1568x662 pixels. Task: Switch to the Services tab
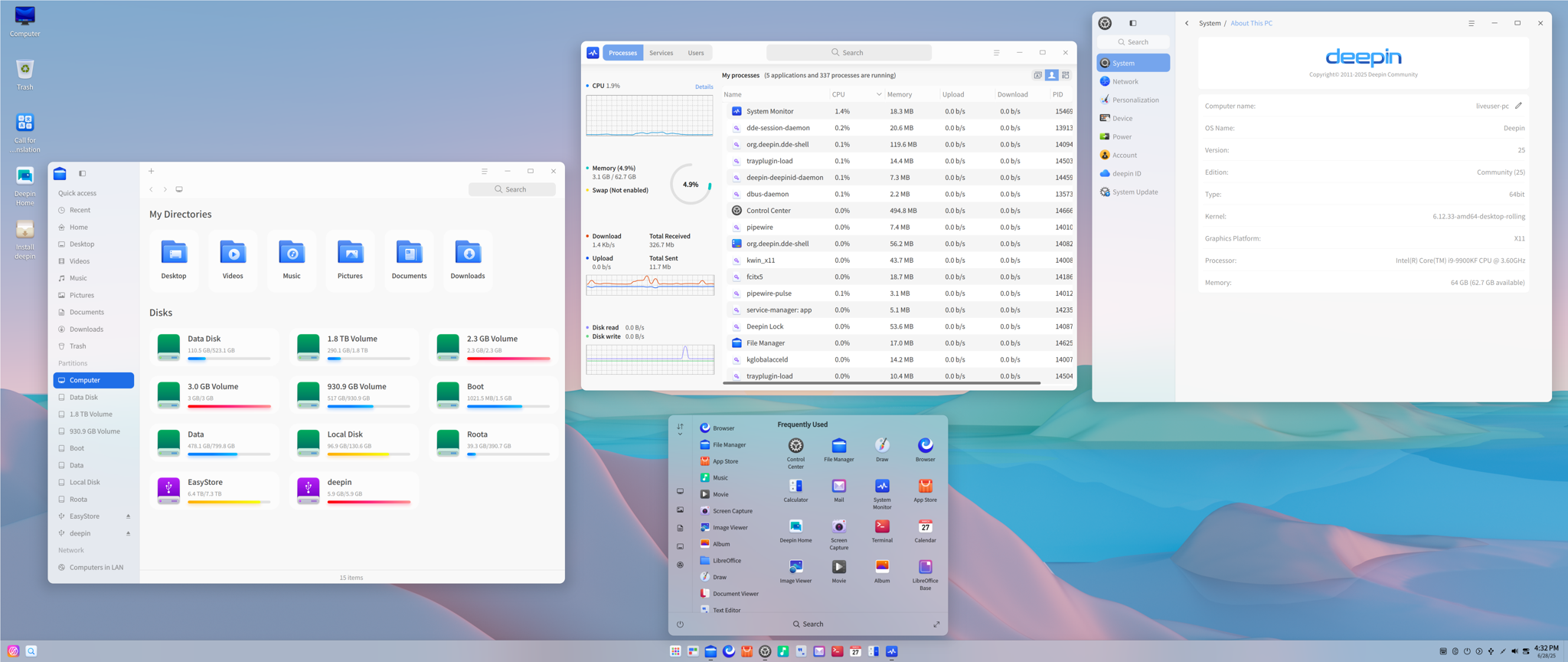(x=661, y=53)
